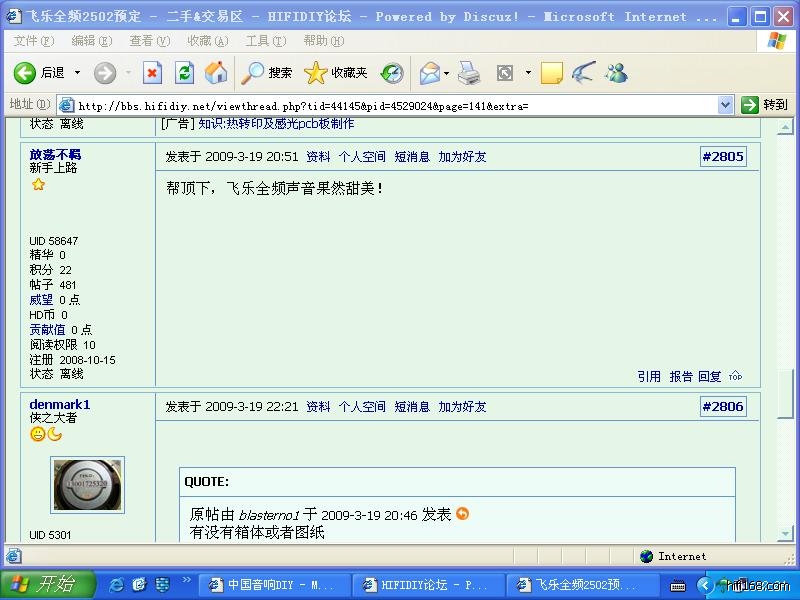Click the 转到 go button
The image size is (800, 600).
coord(765,105)
